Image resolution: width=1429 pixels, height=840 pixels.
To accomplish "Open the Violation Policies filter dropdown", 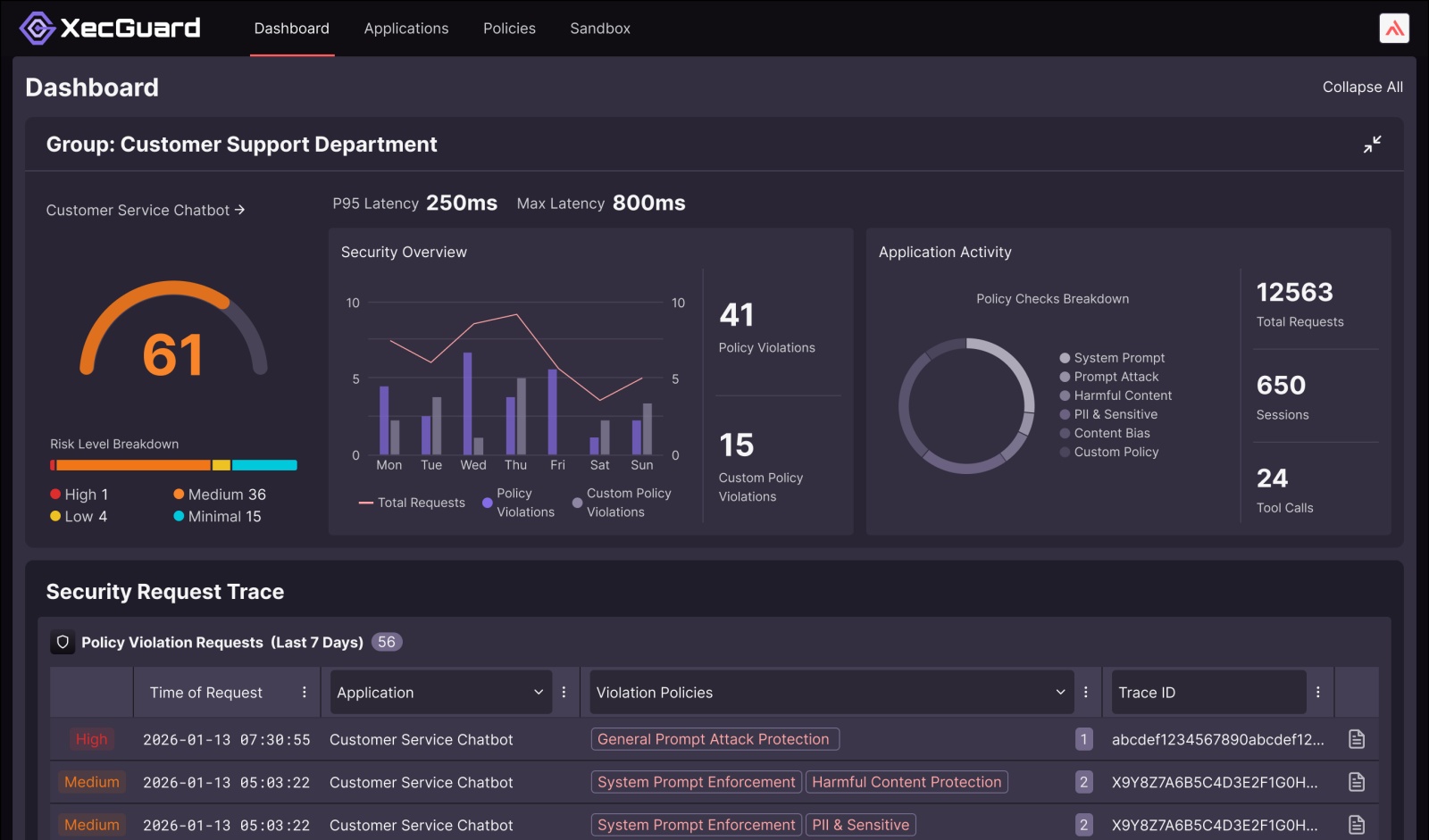I will (x=831, y=692).
